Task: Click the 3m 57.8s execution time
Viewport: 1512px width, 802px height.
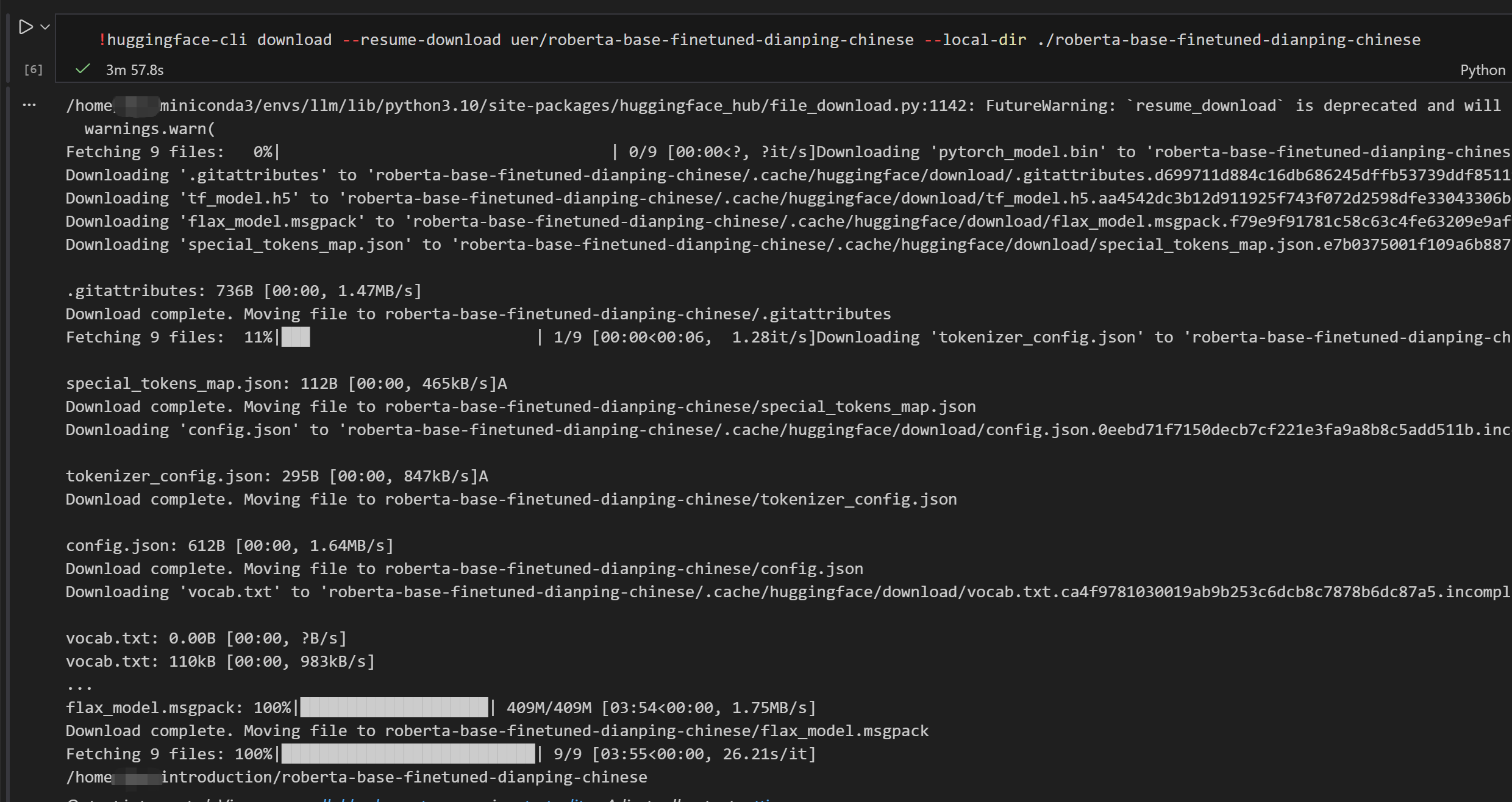Action: (135, 70)
